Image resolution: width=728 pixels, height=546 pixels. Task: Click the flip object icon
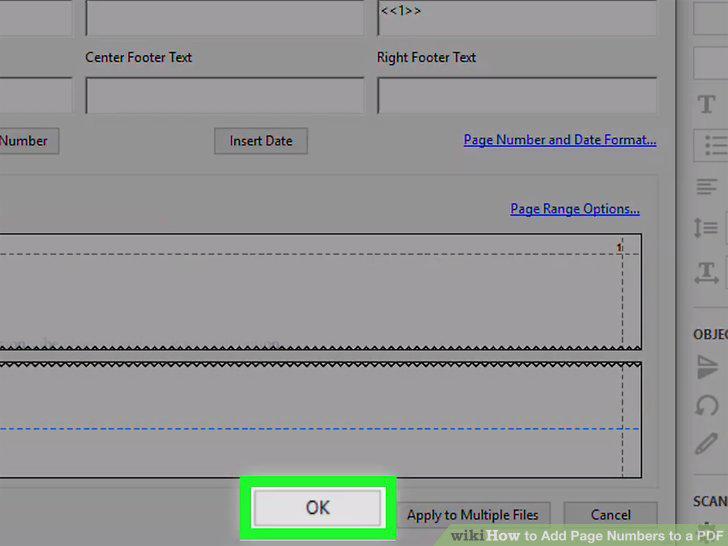pyautogui.click(x=707, y=367)
